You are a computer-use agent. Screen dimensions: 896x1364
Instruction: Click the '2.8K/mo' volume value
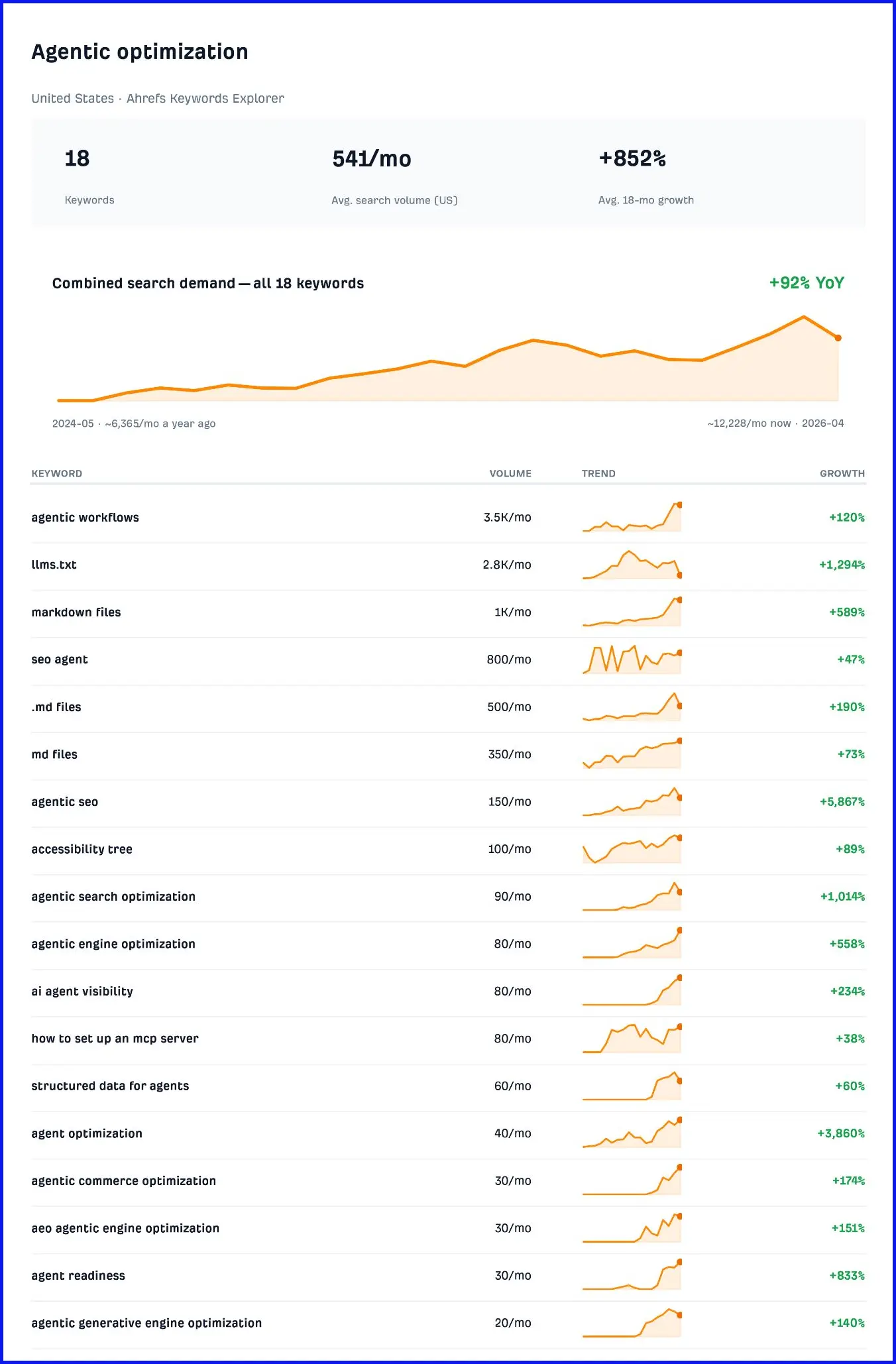click(x=507, y=565)
